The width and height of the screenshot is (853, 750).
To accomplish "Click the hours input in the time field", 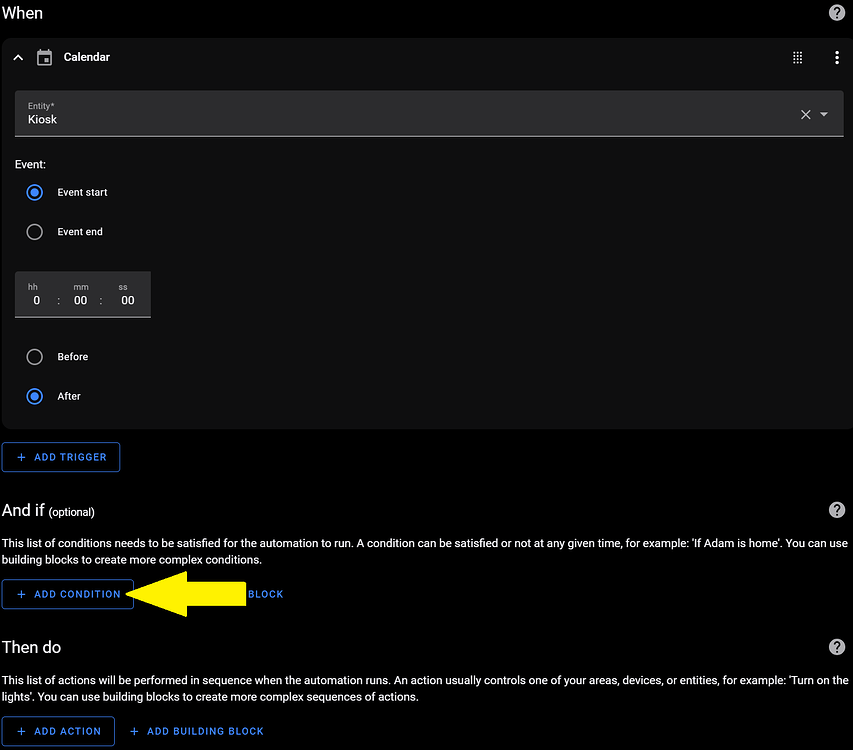I will coord(36,300).
